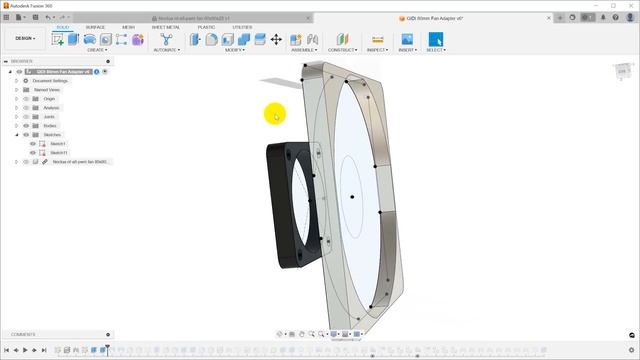Click the Select cursor icon
This screenshot has height=360, width=640.
coord(436,40)
